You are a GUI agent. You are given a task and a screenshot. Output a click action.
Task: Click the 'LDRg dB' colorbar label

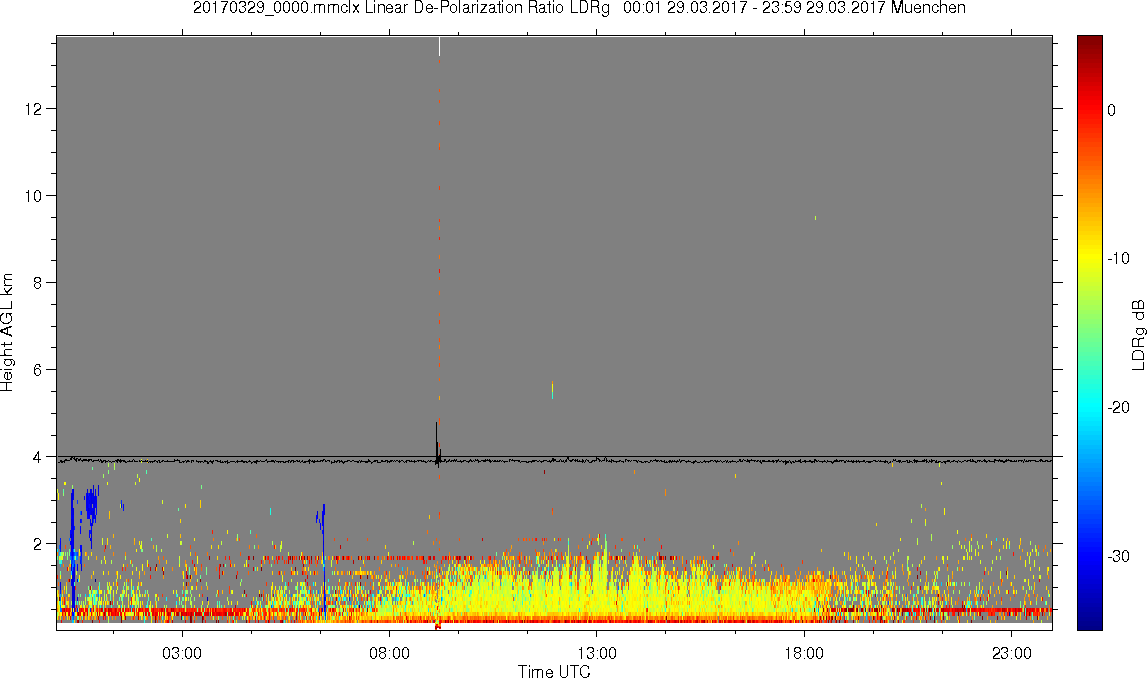1137,334
